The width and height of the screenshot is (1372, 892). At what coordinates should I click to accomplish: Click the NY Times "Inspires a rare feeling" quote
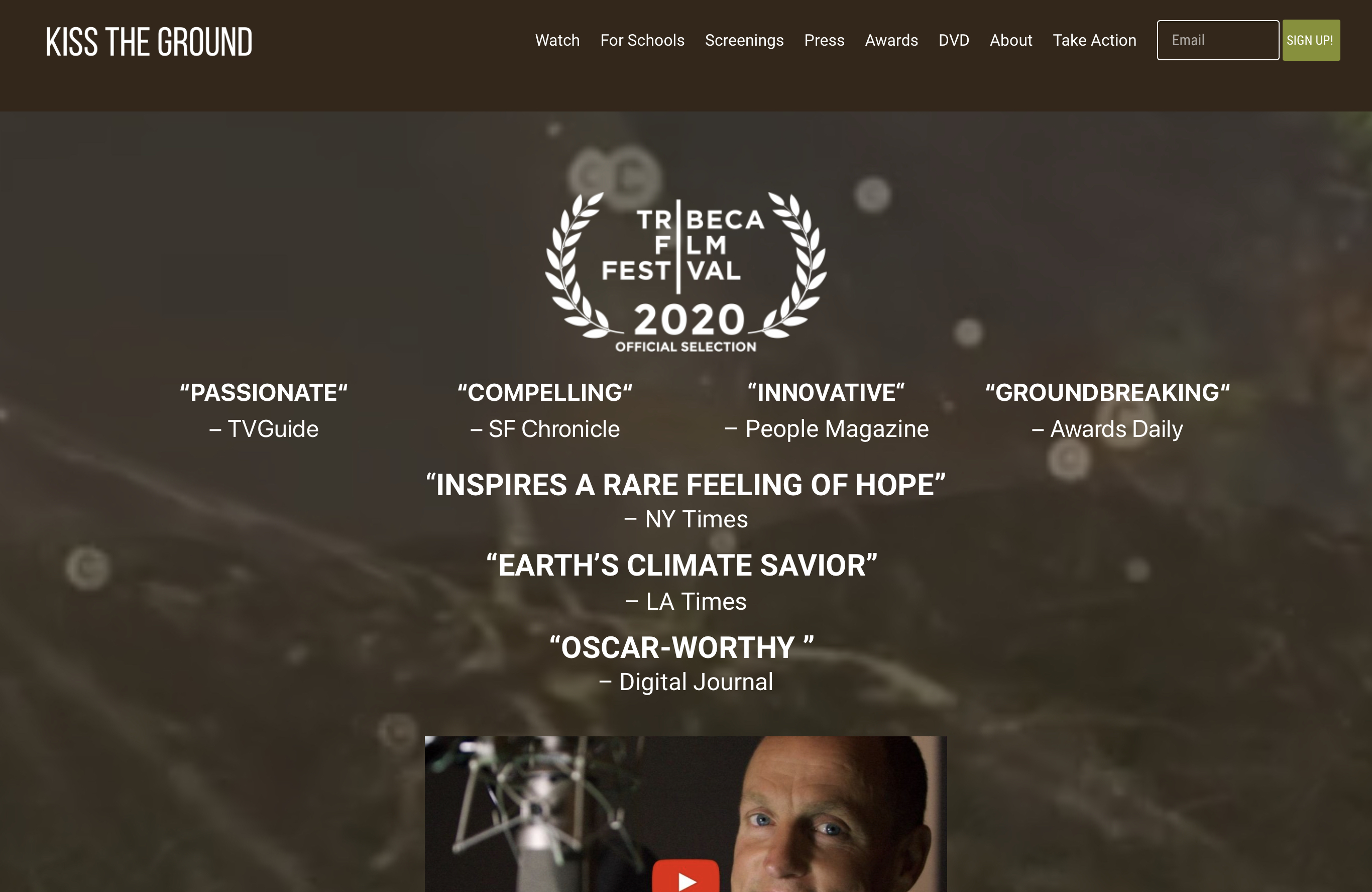click(685, 500)
